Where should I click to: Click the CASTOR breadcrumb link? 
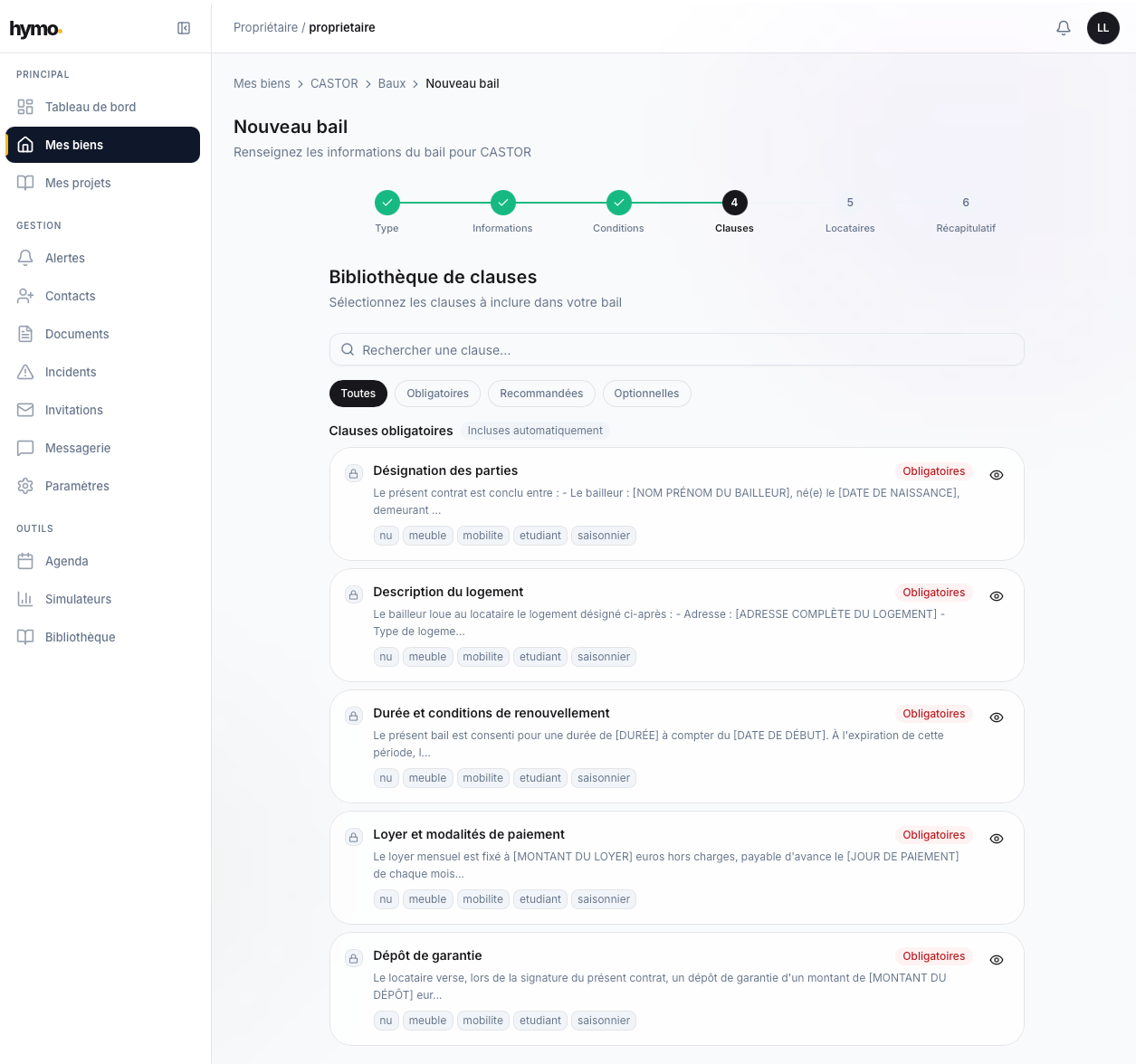click(334, 83)
